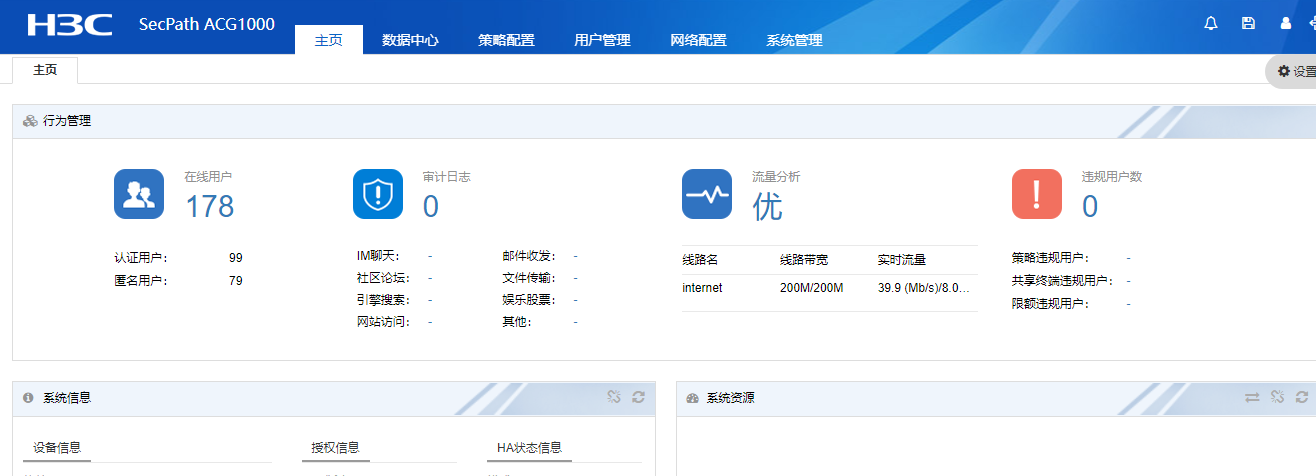The width and height of the screenshot is (1316, 476).
Task: Select the 主页 page tab below header
Action: click(x=45, y=70)
